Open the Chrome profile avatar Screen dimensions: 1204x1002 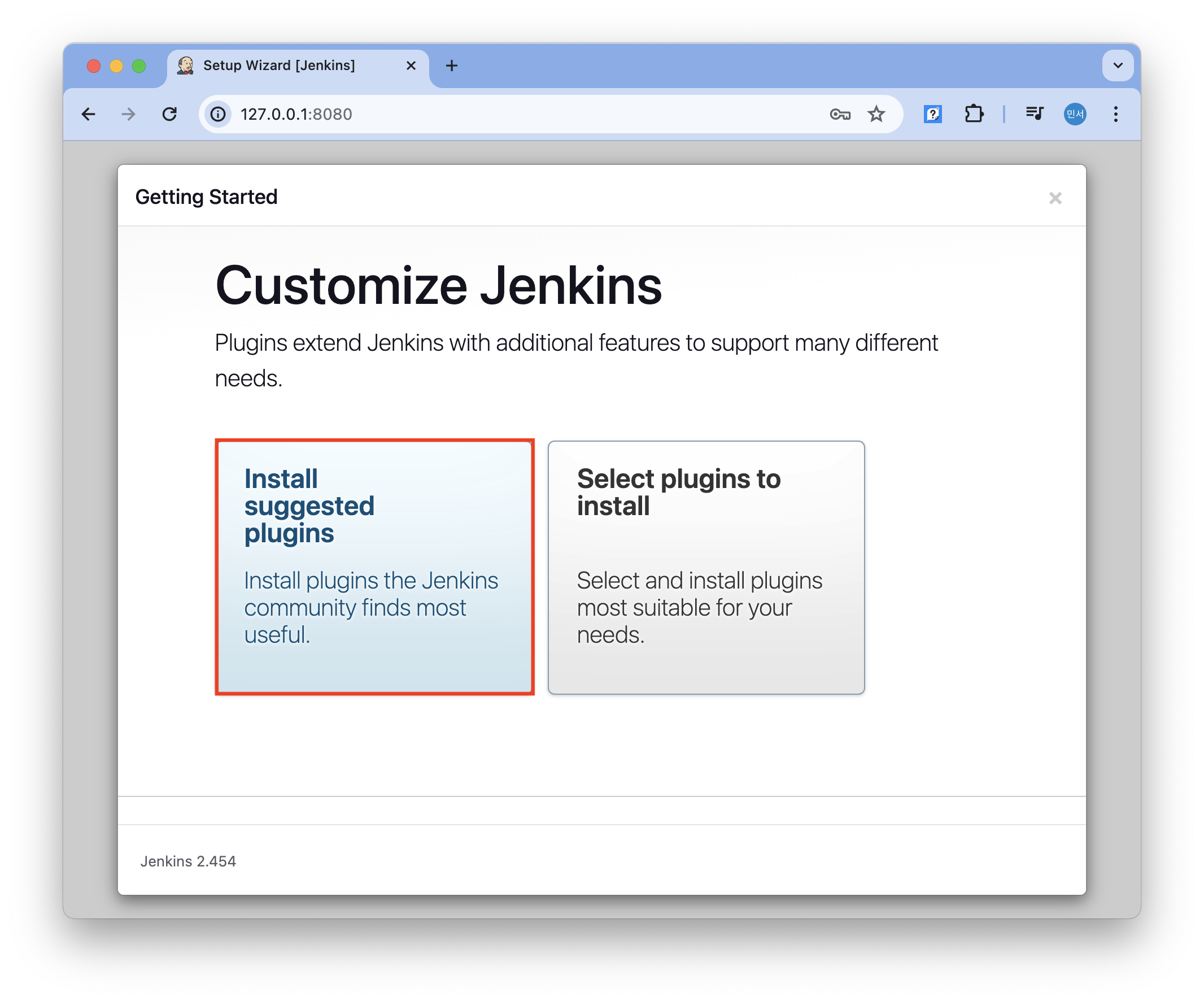pos(1075,114)
